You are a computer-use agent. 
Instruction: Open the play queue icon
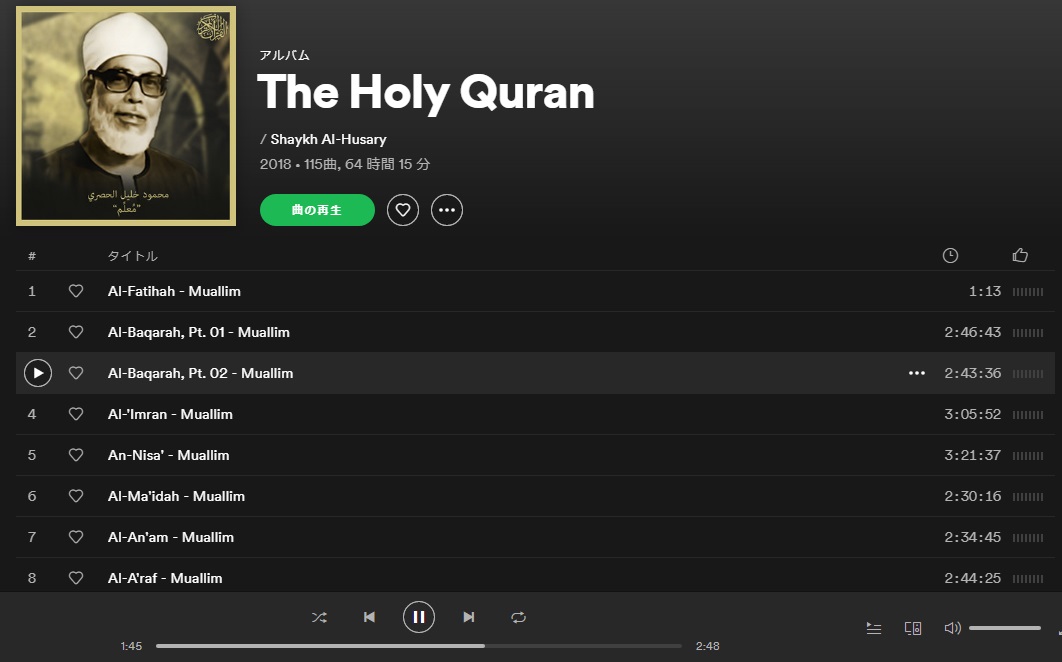874,628
